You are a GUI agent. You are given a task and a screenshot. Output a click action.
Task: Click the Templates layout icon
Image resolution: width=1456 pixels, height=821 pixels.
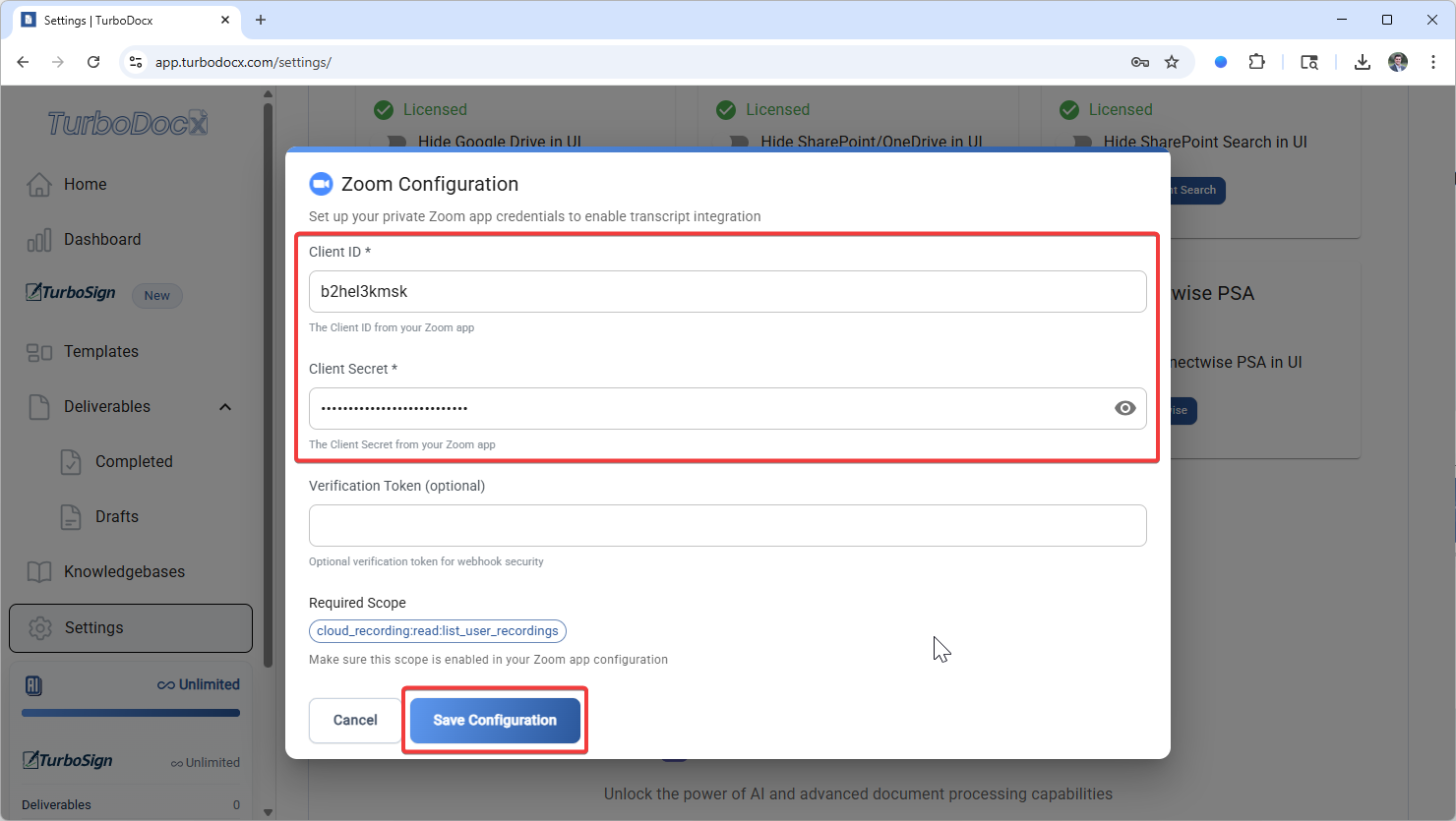point(39,352)
